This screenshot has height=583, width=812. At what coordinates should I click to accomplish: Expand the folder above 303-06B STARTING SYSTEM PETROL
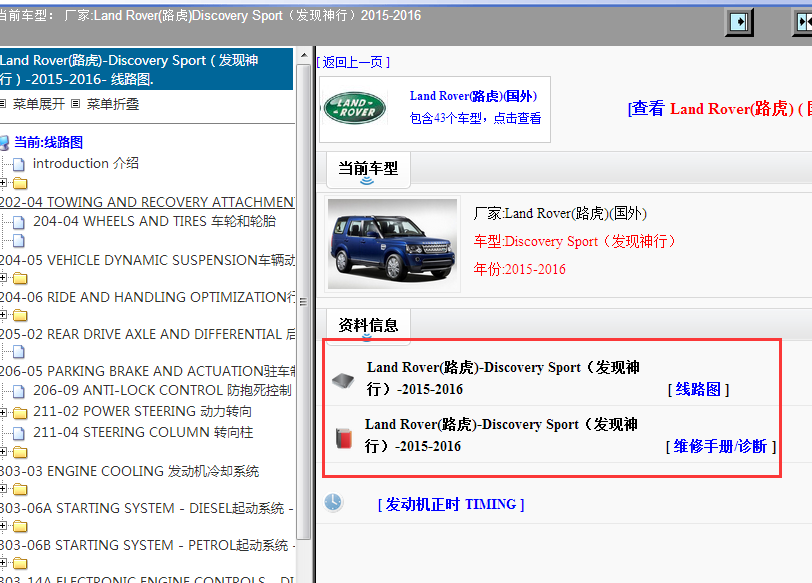[x=3, y=526]
